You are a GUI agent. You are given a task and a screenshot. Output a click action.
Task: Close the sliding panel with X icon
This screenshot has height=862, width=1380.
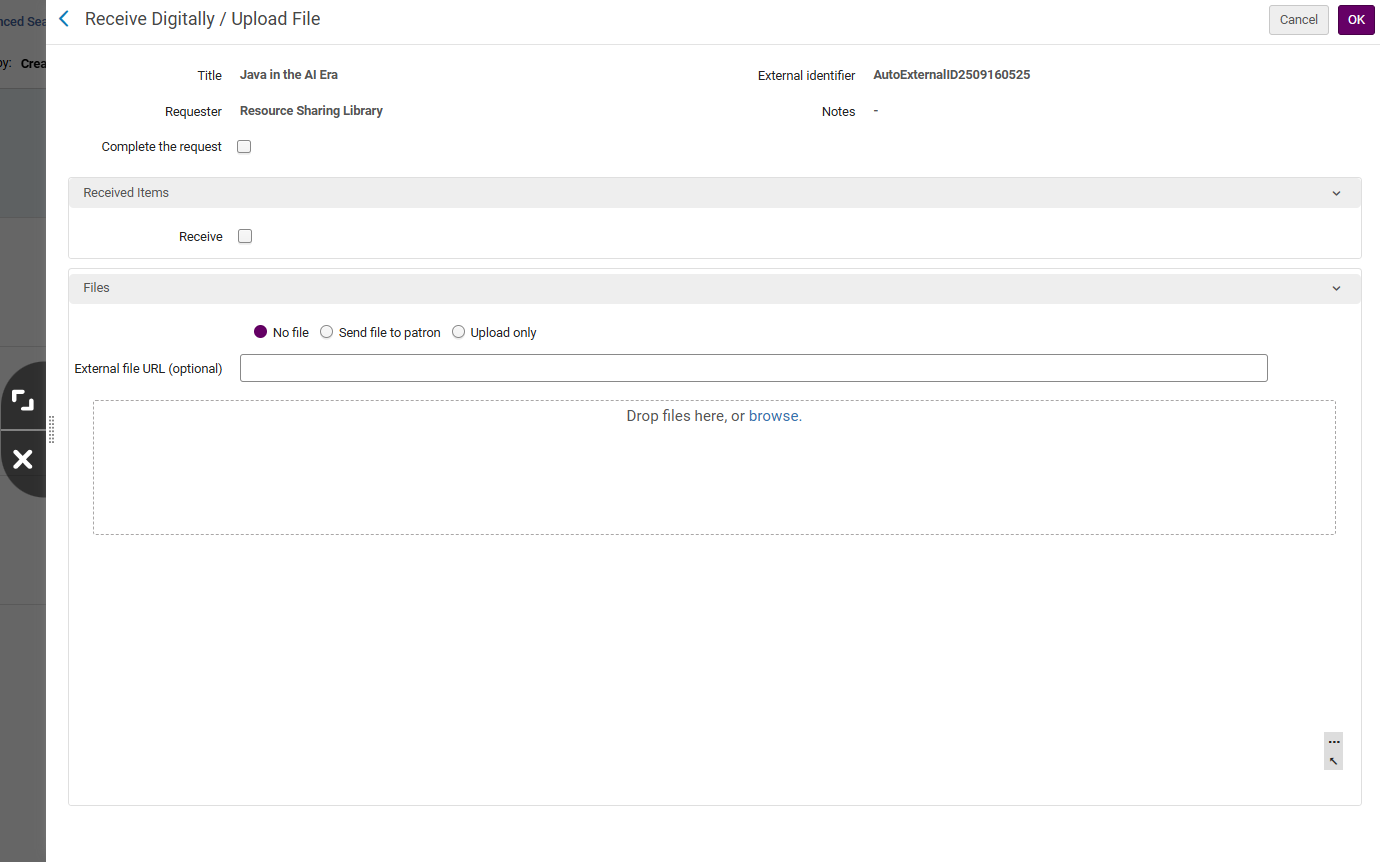coord(23,459)
